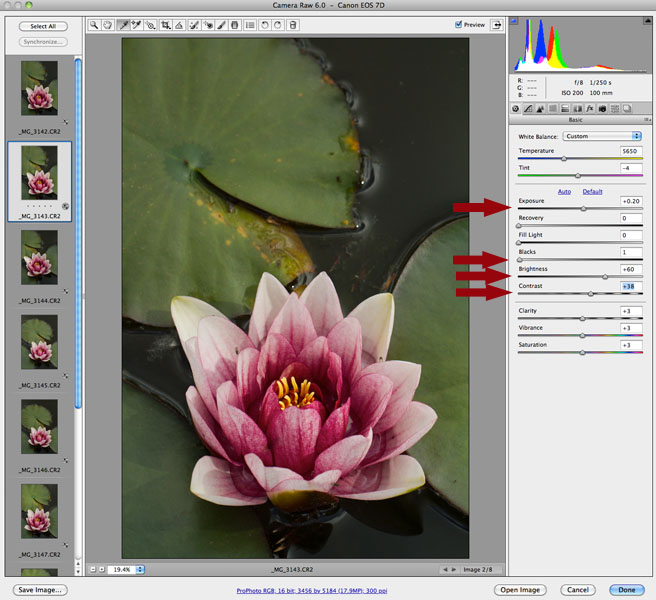Click the Brightness slider handle
The image size is (656, 600).
pyautogui.click(x=605, y=277)
